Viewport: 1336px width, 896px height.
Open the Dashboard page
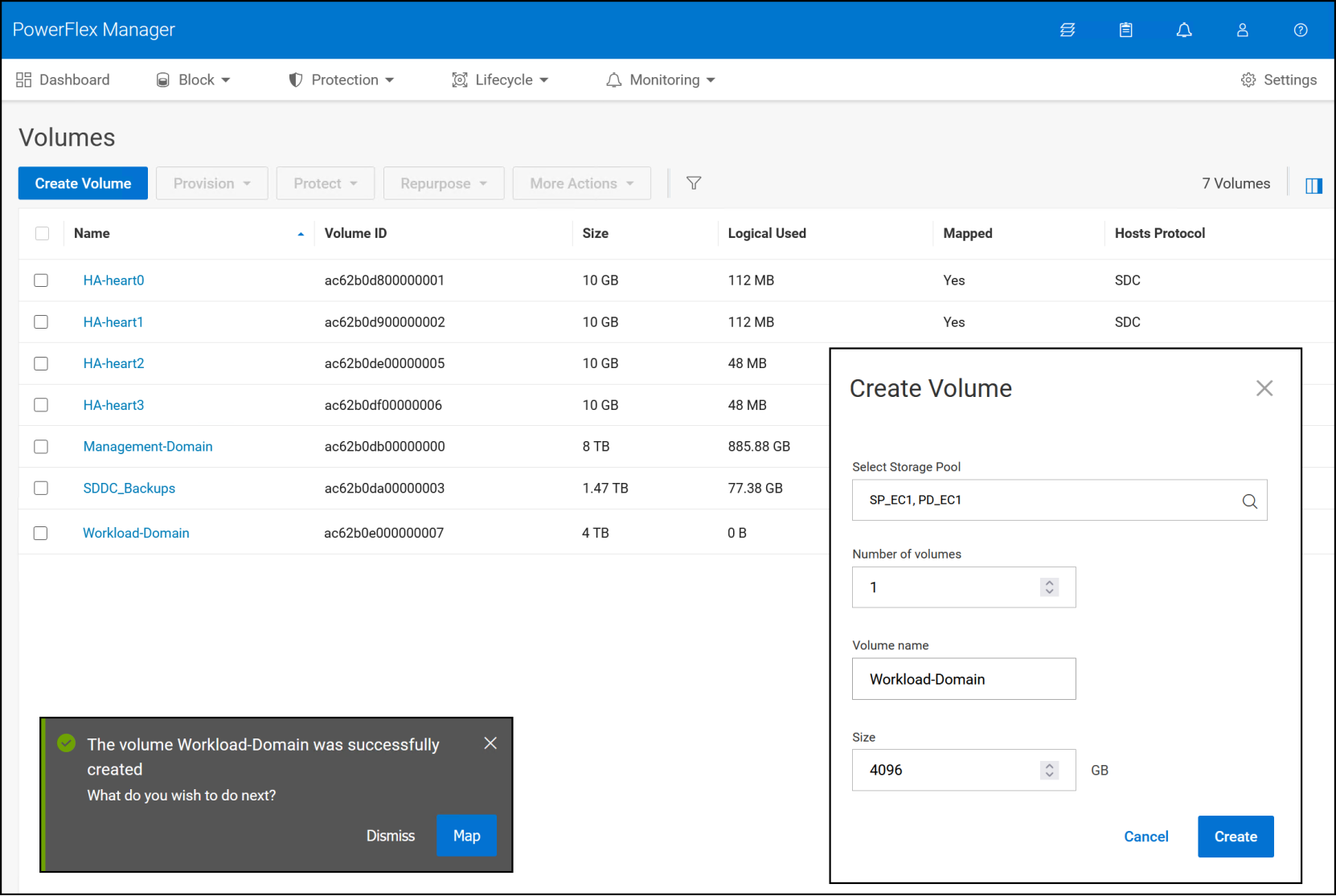(x=63, y=80)
